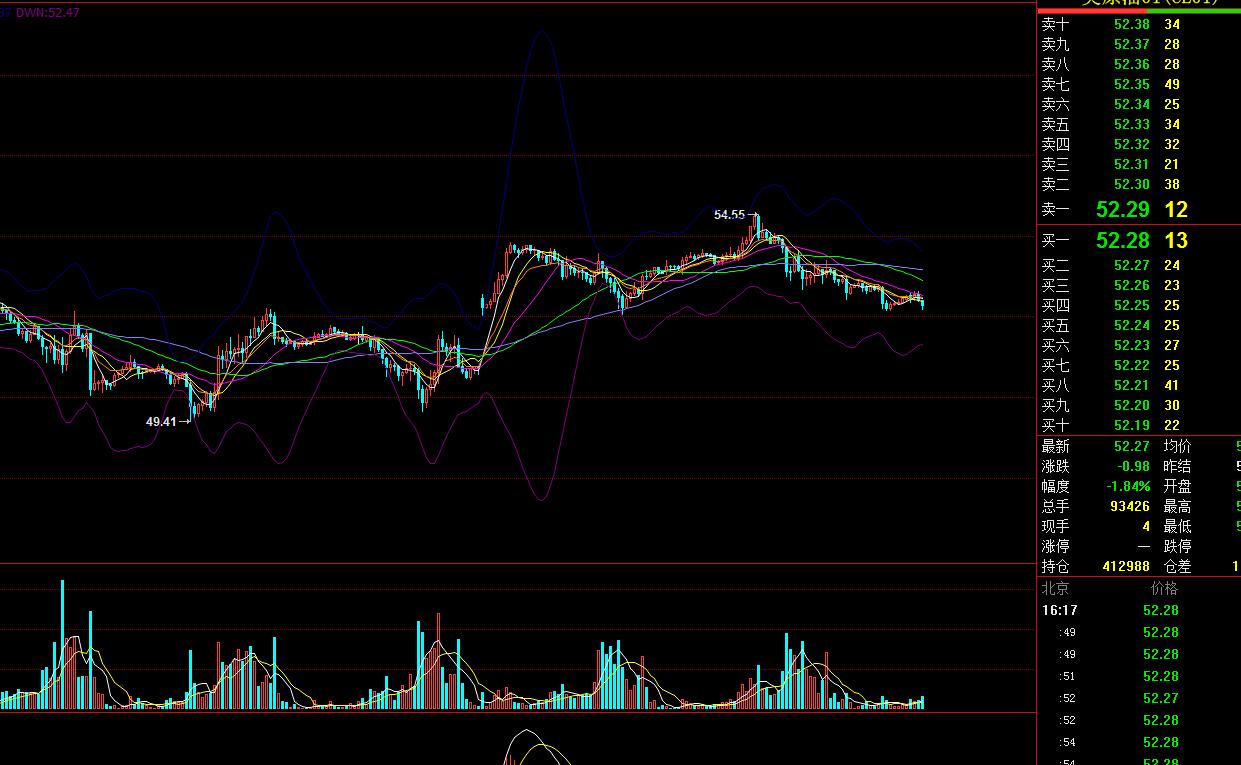The width and height of the screenshot is (1241, 765).
Task: Click the 现手 value 4
Action: coord(1146,526)
